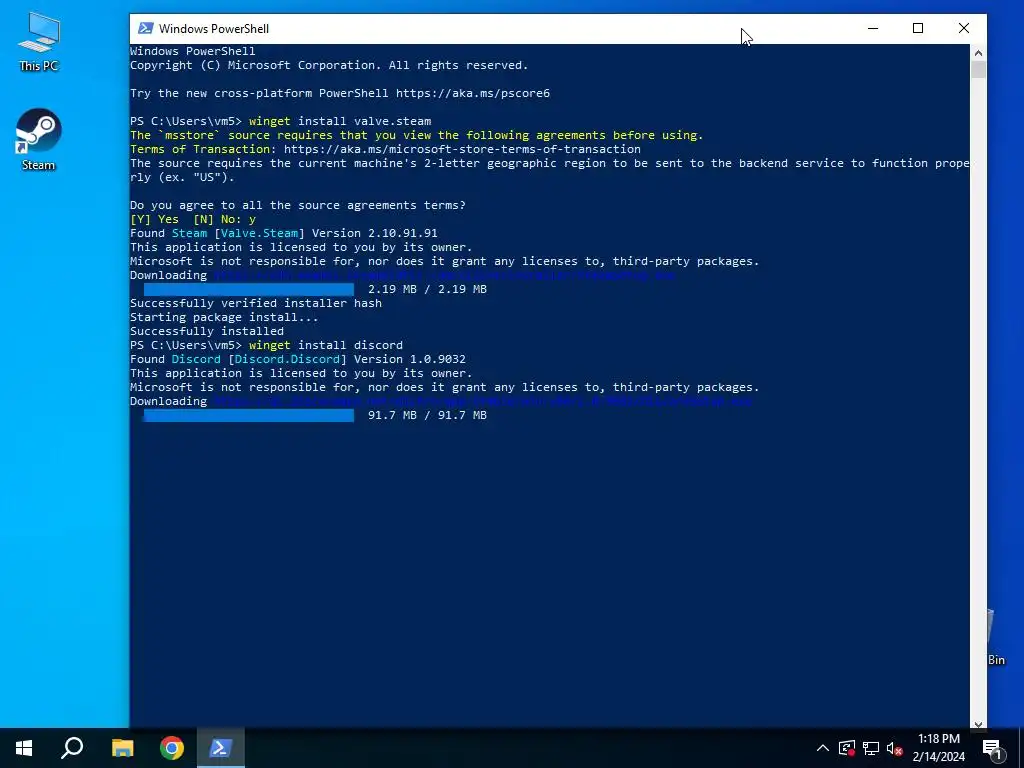Open the This PC desktop icon
Image resolution: width=1024 pixels, height=768 pixels.
tap(39, 42)
